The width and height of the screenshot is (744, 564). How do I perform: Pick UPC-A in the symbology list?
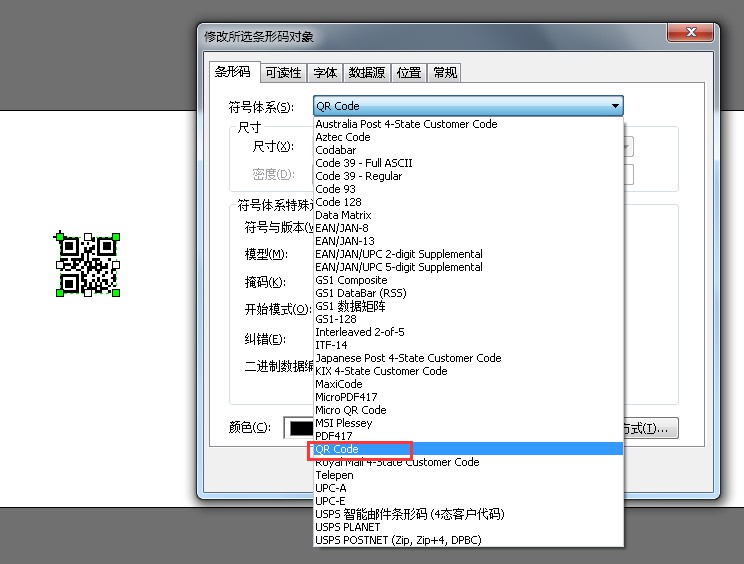point(331,488)
